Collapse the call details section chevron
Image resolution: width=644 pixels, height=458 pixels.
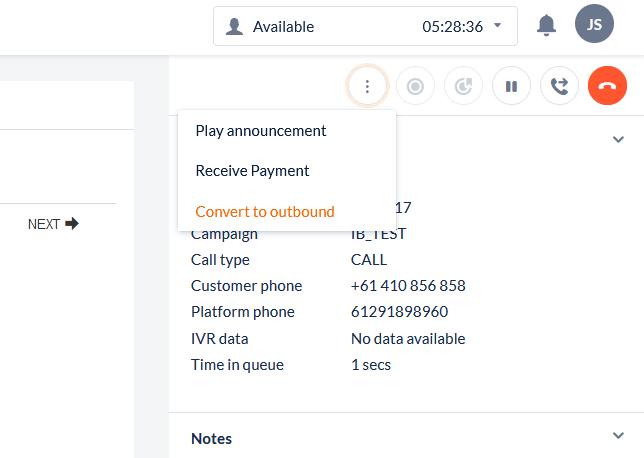coord(618,140)
